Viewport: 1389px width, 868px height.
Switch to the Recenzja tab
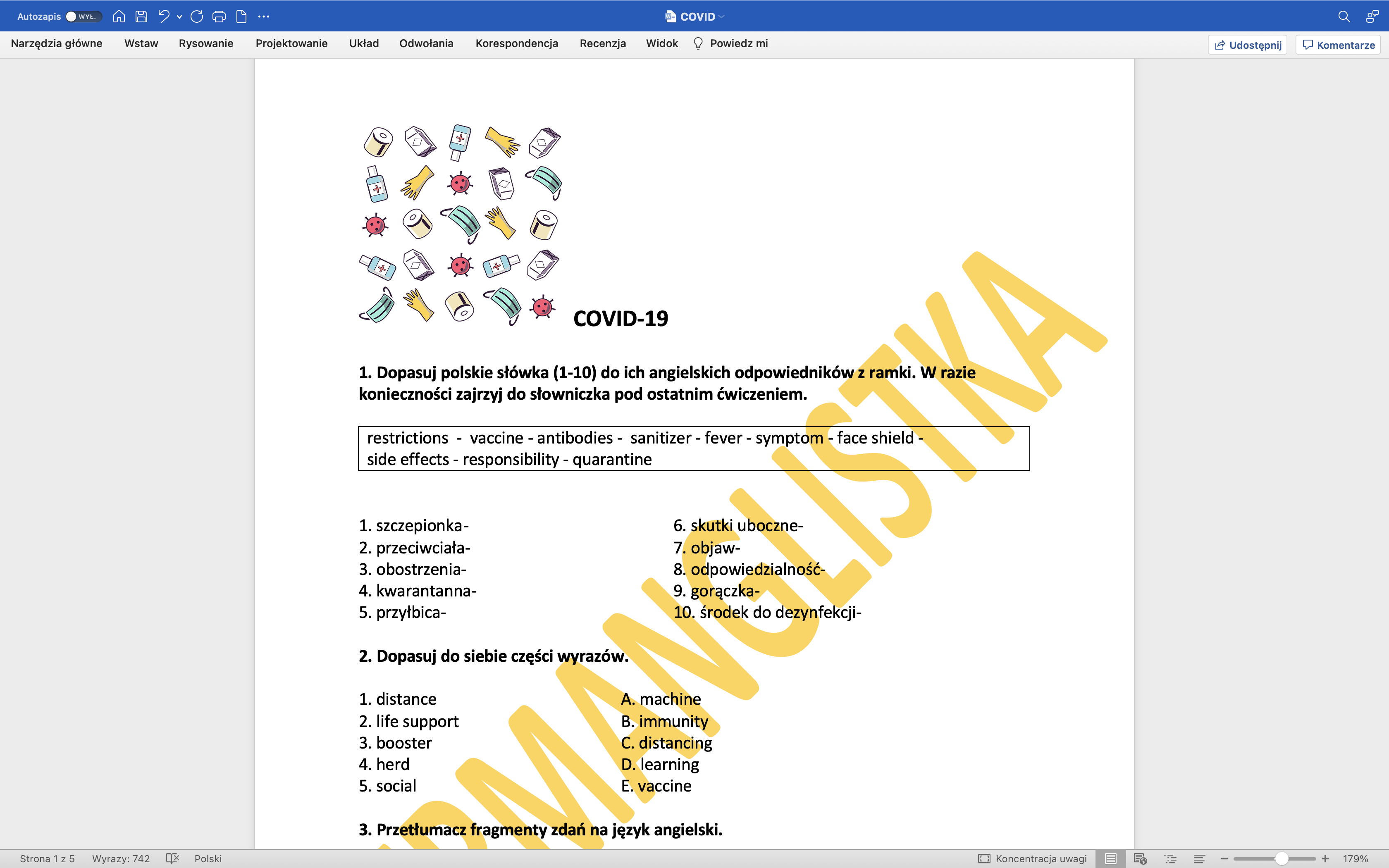(602, 44)
